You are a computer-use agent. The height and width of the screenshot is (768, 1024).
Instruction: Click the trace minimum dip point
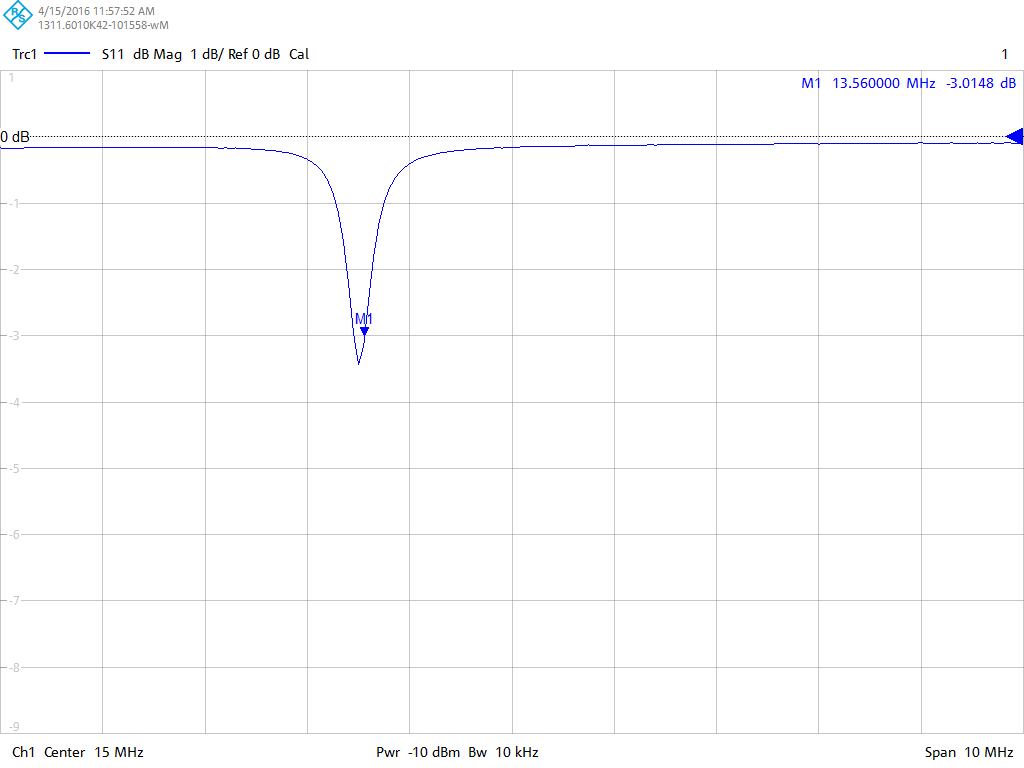pyautogui.click(x=359, y=362)
